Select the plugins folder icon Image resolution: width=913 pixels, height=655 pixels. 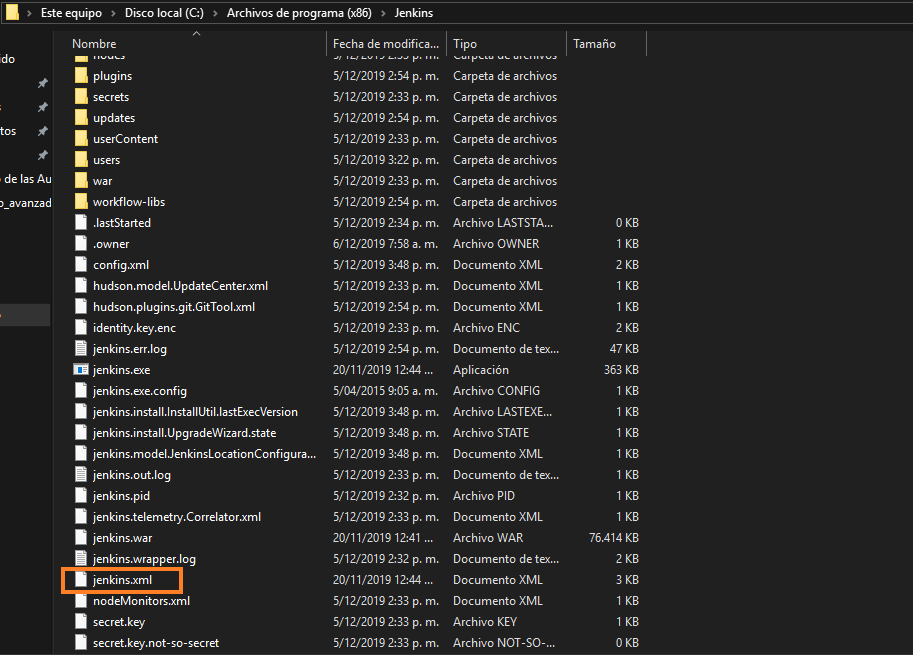81,76
